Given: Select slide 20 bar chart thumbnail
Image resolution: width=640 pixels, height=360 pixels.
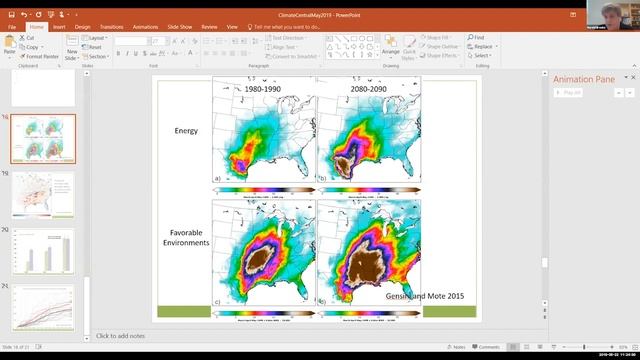Looking at the screenshot, I should tap(43, 251).
